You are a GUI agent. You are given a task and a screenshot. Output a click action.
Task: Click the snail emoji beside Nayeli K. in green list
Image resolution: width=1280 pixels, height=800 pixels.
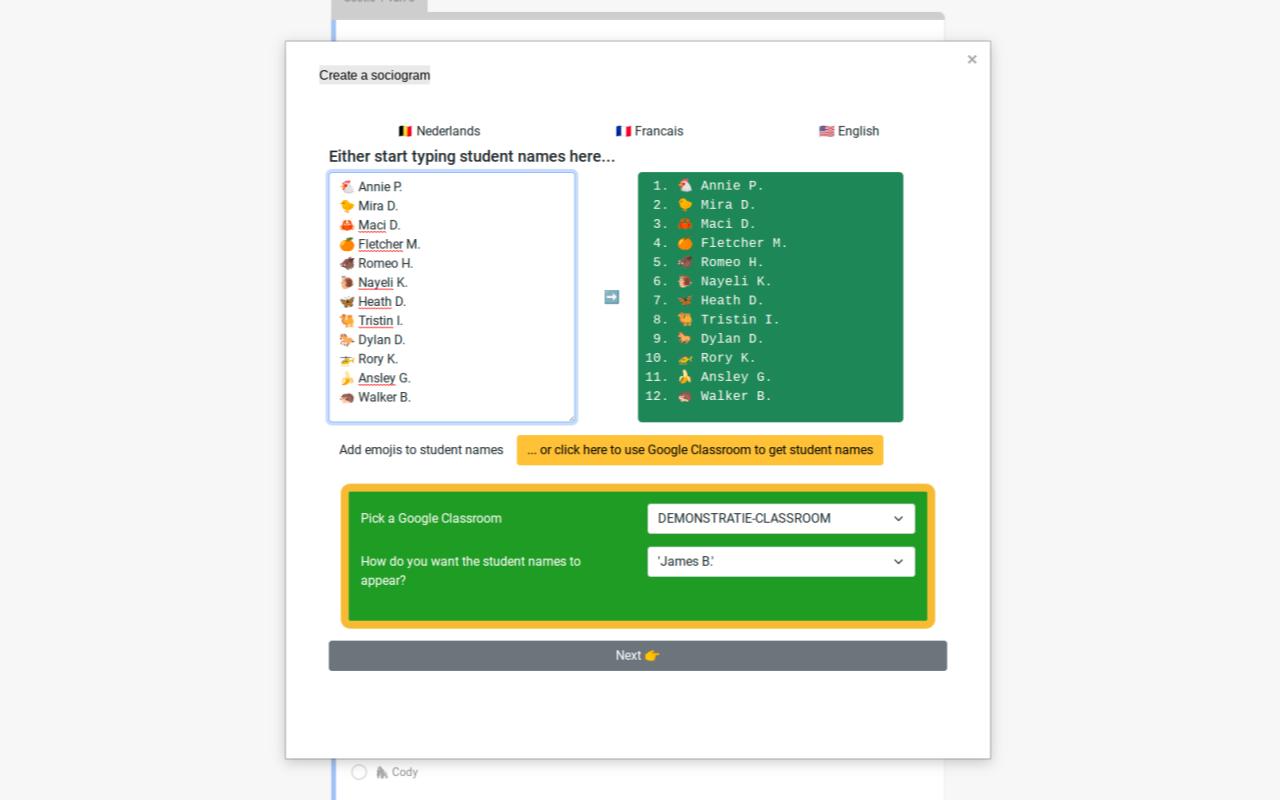point(685,281)
